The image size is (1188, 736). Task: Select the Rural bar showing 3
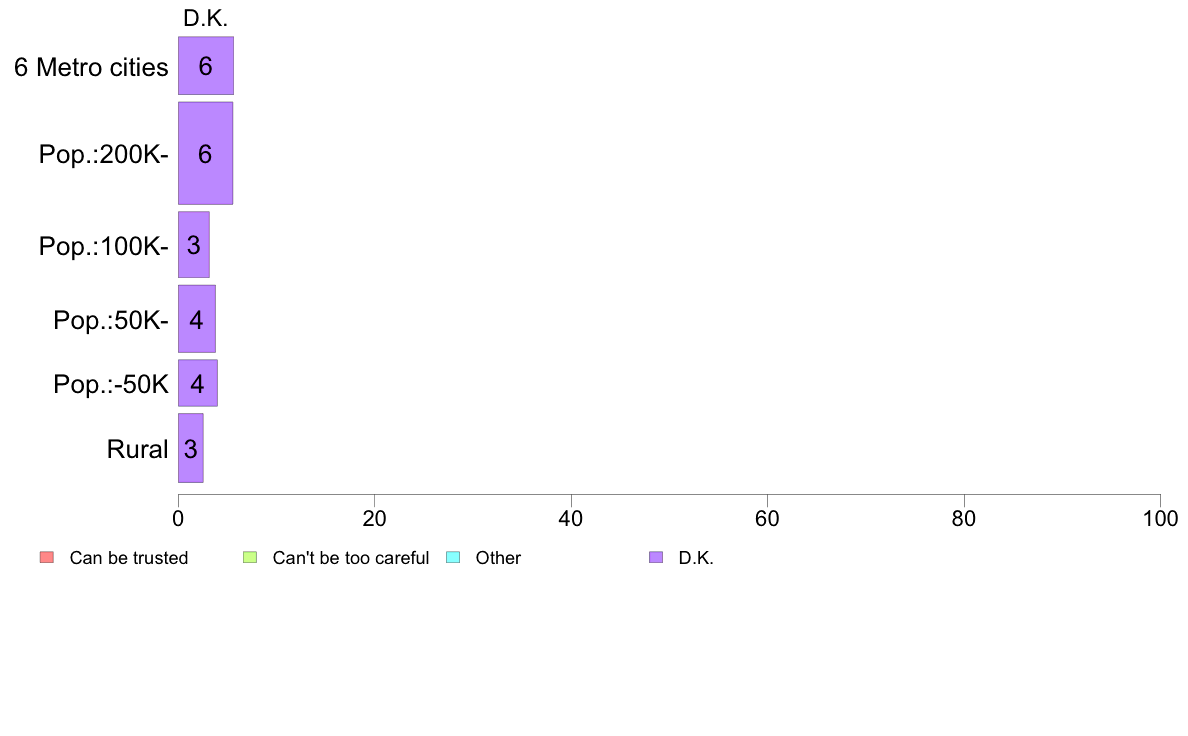(191, 449)
